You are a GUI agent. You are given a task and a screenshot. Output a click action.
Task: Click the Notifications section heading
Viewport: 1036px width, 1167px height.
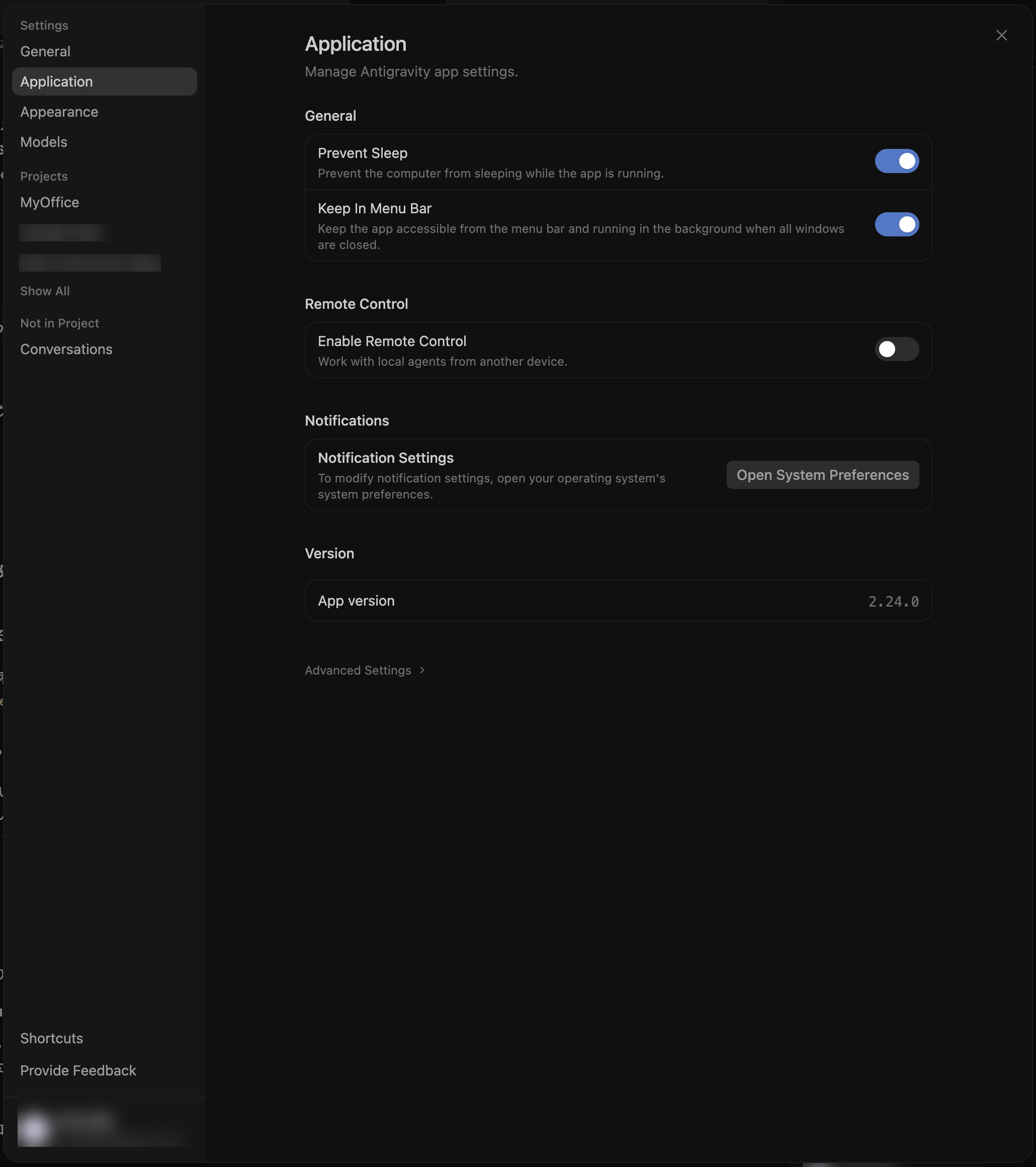pyautogui.click(x=347, y=421)
